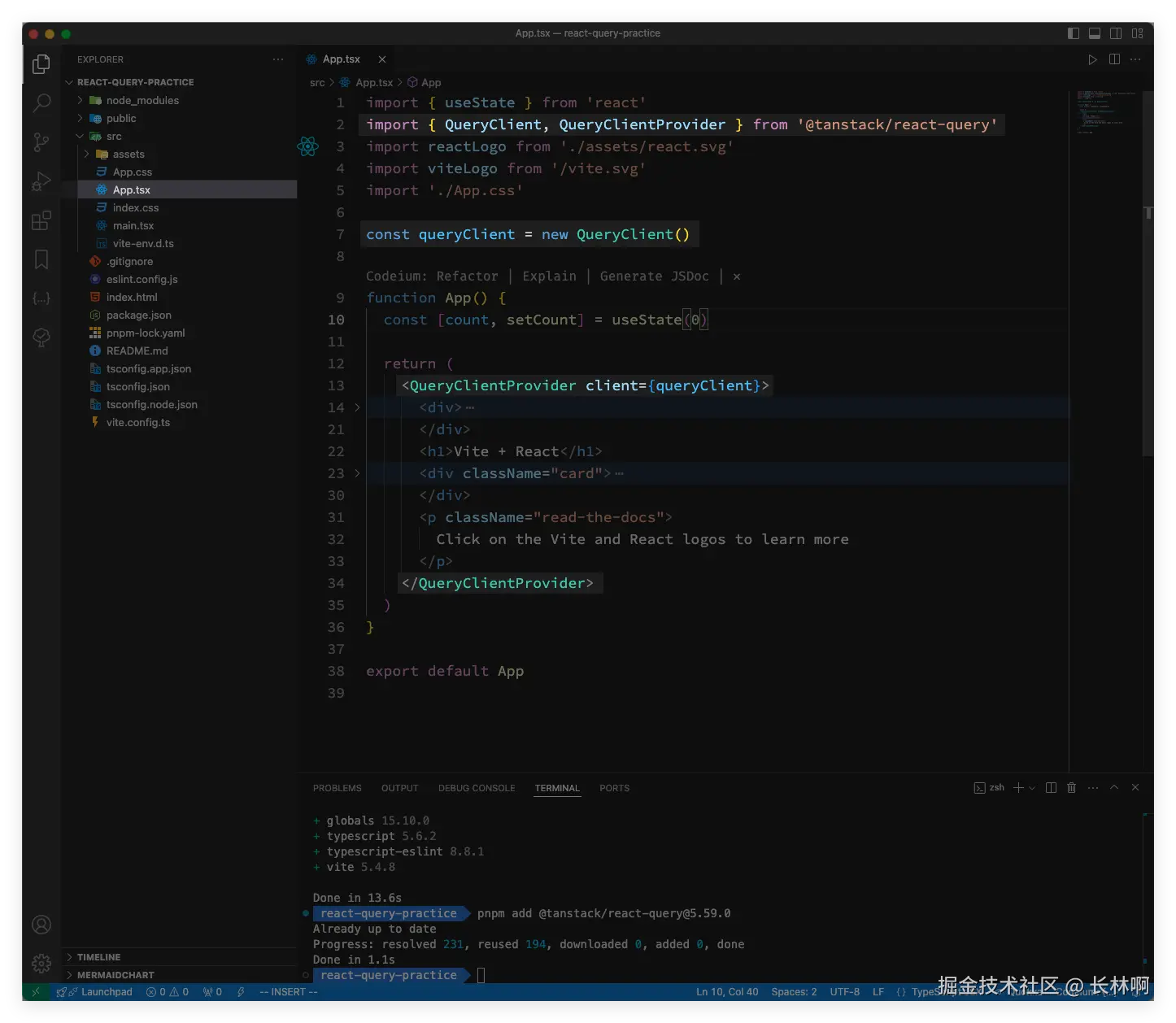Open Run and Debug view
The width and height of the screenshot is (1176, 1023).
tap(41, 181)
